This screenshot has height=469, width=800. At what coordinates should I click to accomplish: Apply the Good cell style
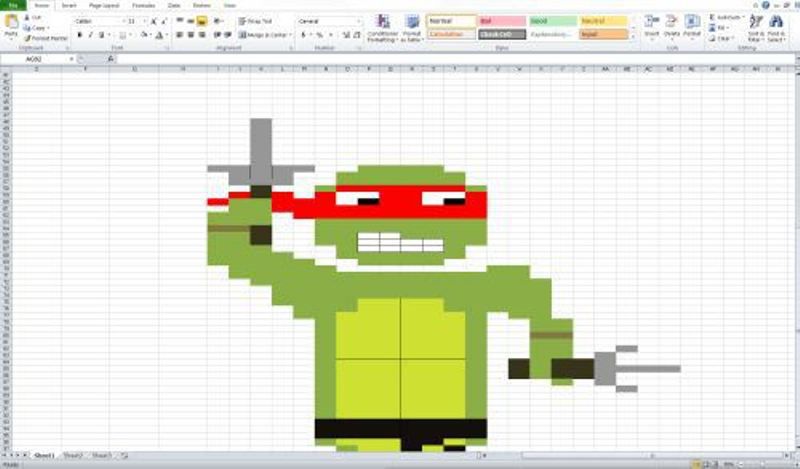(x=553, y=21)
